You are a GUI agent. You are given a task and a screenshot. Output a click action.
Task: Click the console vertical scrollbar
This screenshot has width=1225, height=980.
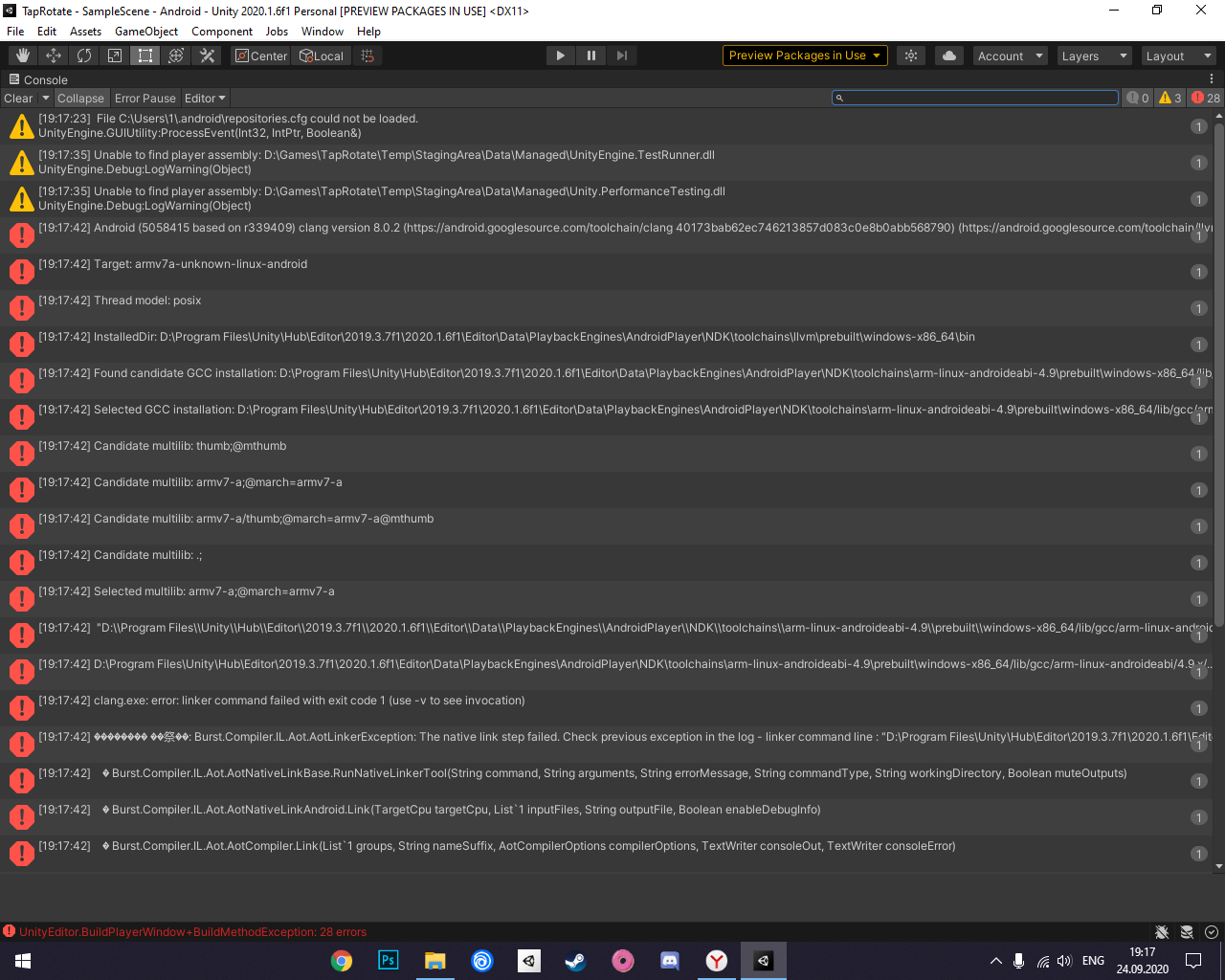click(x=1218, y=373)
